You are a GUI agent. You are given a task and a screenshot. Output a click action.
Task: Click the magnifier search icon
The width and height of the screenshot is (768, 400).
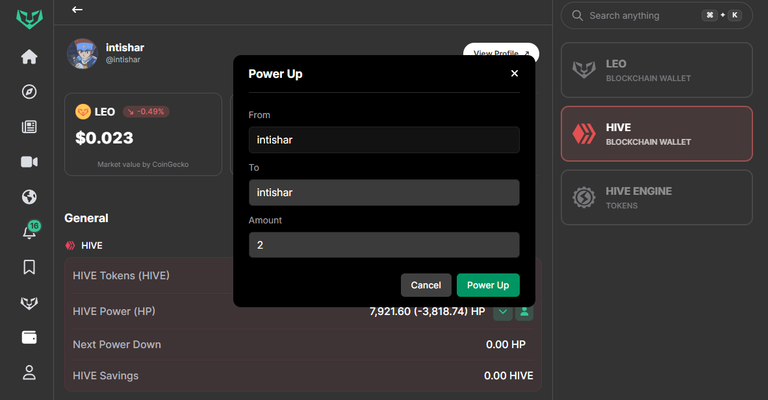pyautogui.click(x=577, y=16)
